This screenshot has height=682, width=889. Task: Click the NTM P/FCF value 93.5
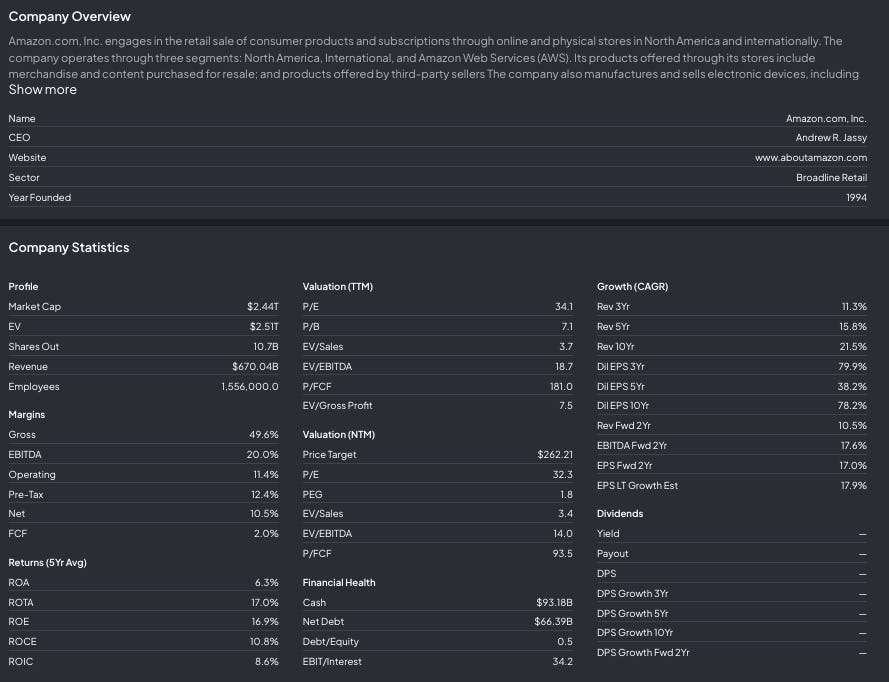562,553
